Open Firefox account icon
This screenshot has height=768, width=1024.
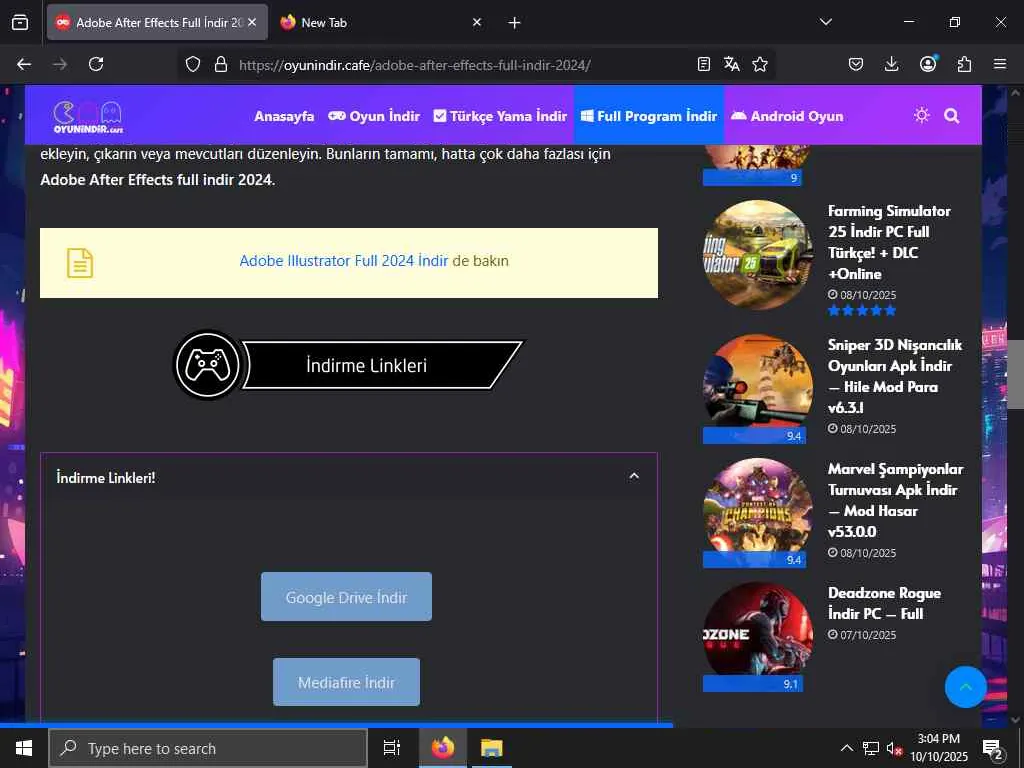click(928, 63)
